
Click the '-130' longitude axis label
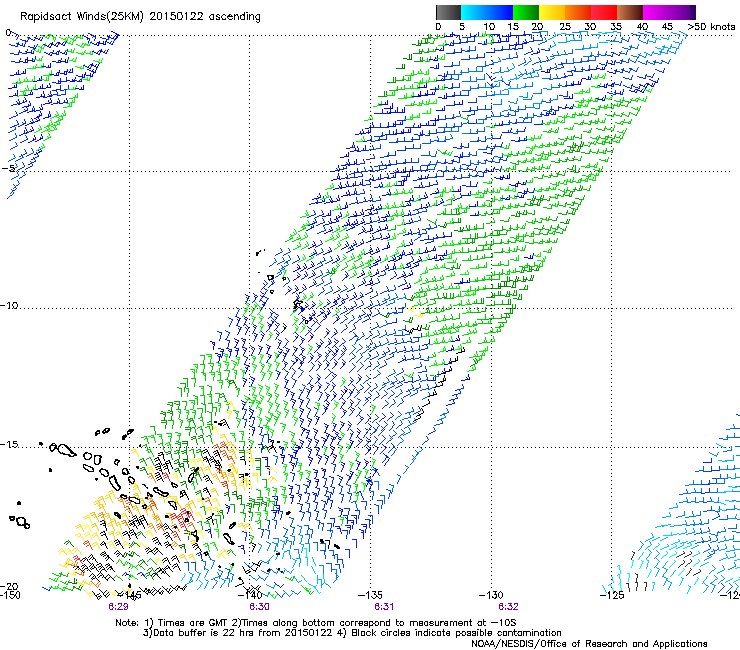click(491, 595)
